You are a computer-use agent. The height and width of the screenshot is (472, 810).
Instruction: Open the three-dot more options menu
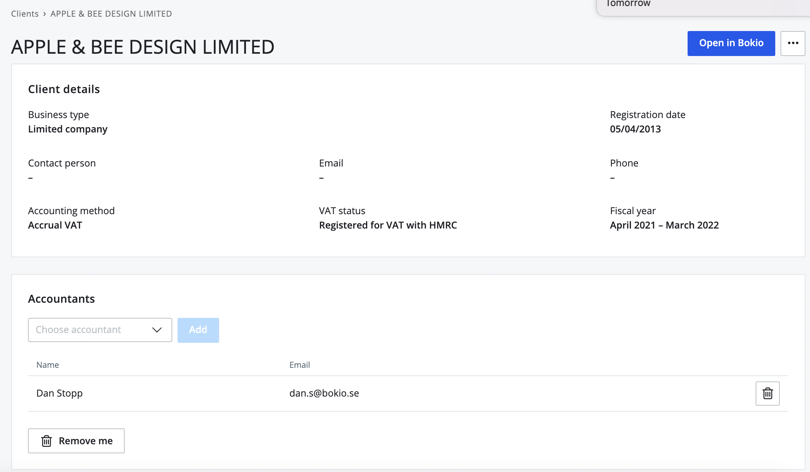792,43
